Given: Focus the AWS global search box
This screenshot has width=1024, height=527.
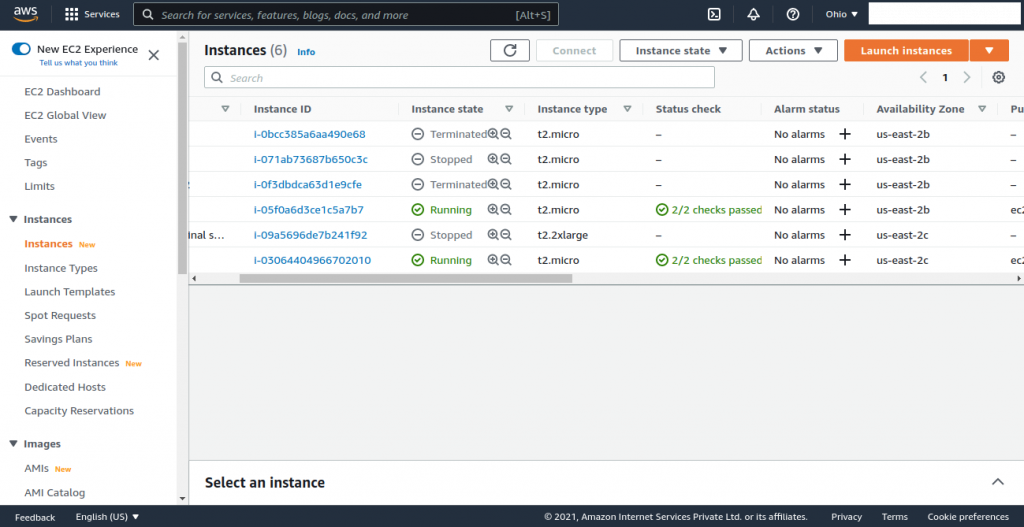Looking at the screenshot, I should click(346, 14).
